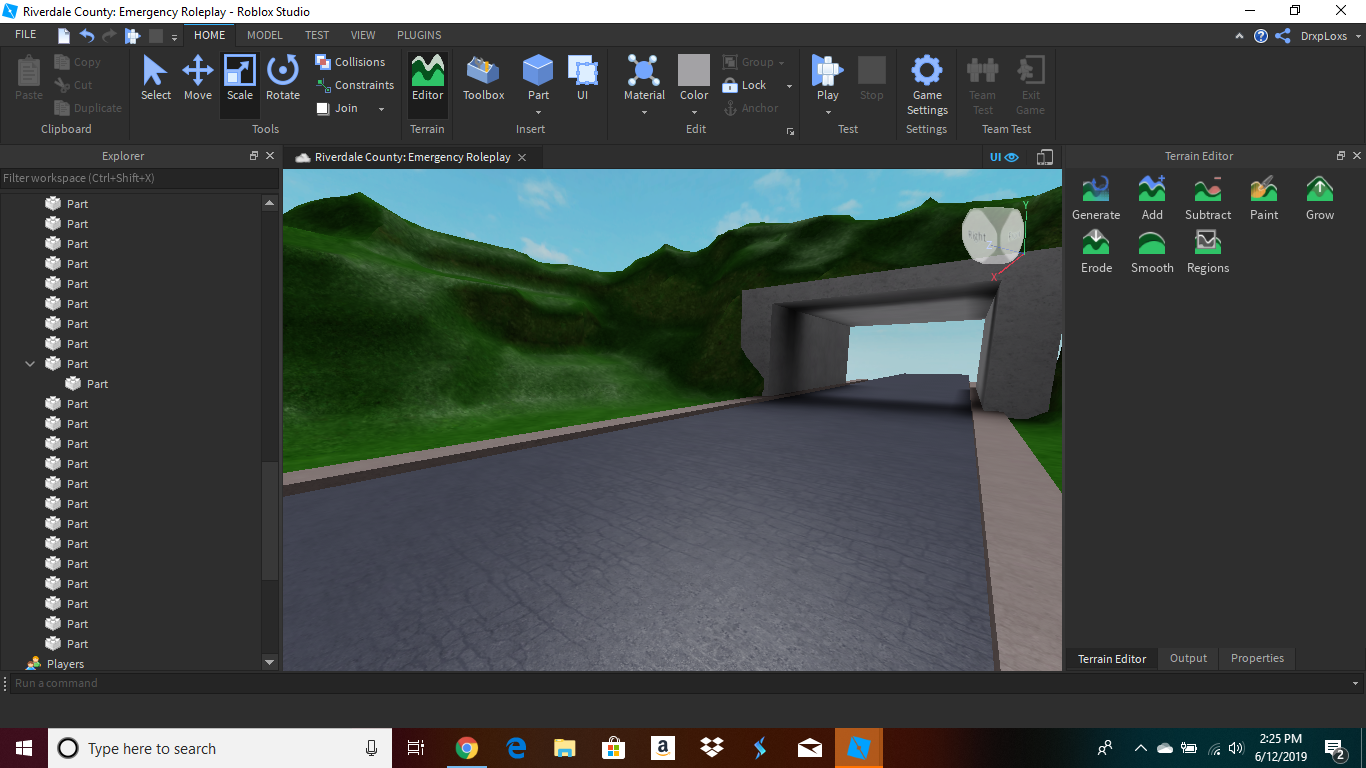This screenshot has height=768, width=1366.
Task: Select the Erode terrain tool
Action: coord(1096,251)
